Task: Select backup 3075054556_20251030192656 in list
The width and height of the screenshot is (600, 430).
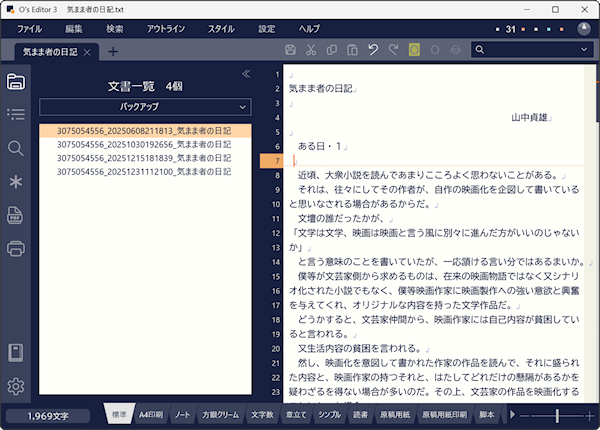Action: 144,144
